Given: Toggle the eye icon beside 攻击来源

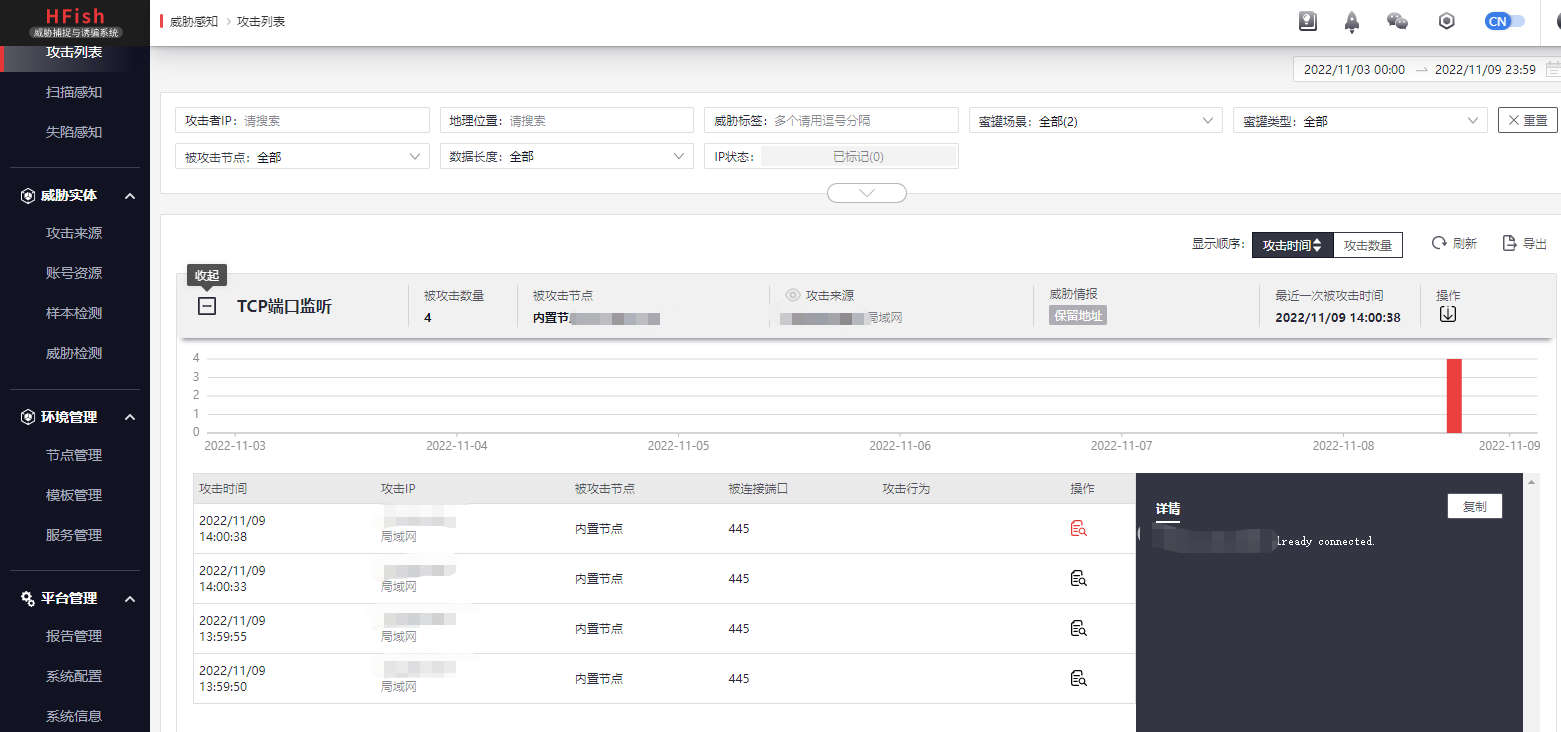Looking at the screenshot, I should (793, 295).
